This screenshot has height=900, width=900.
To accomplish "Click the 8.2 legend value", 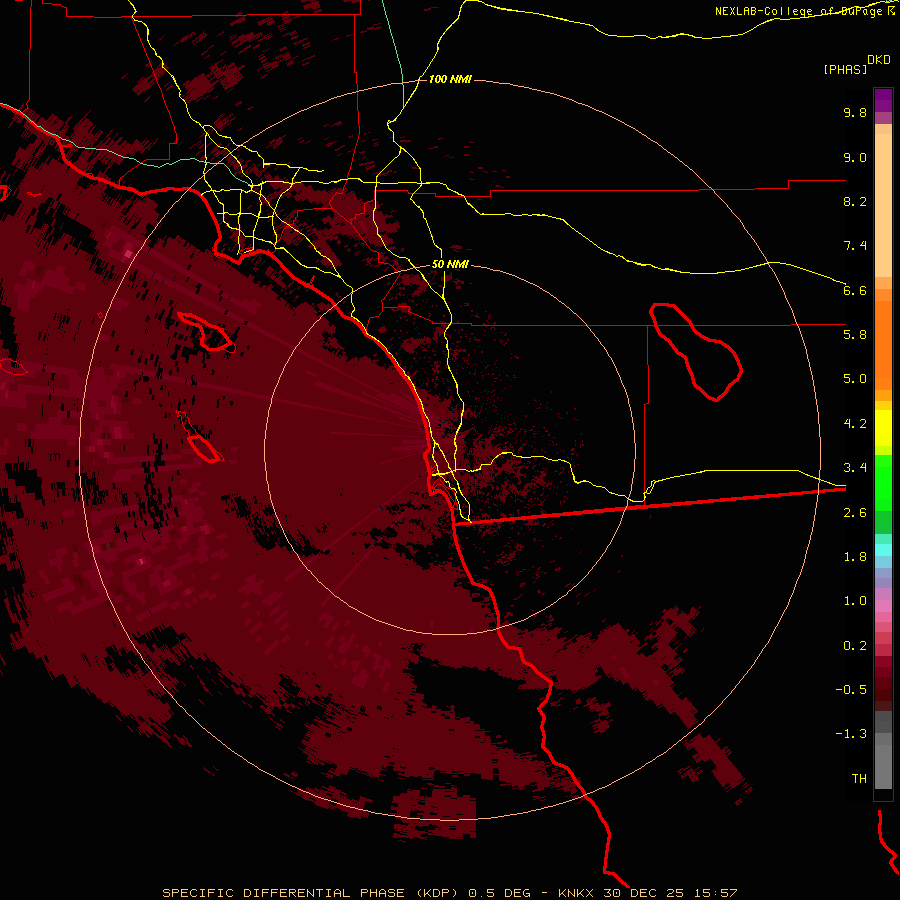I will tap(855, 201).
